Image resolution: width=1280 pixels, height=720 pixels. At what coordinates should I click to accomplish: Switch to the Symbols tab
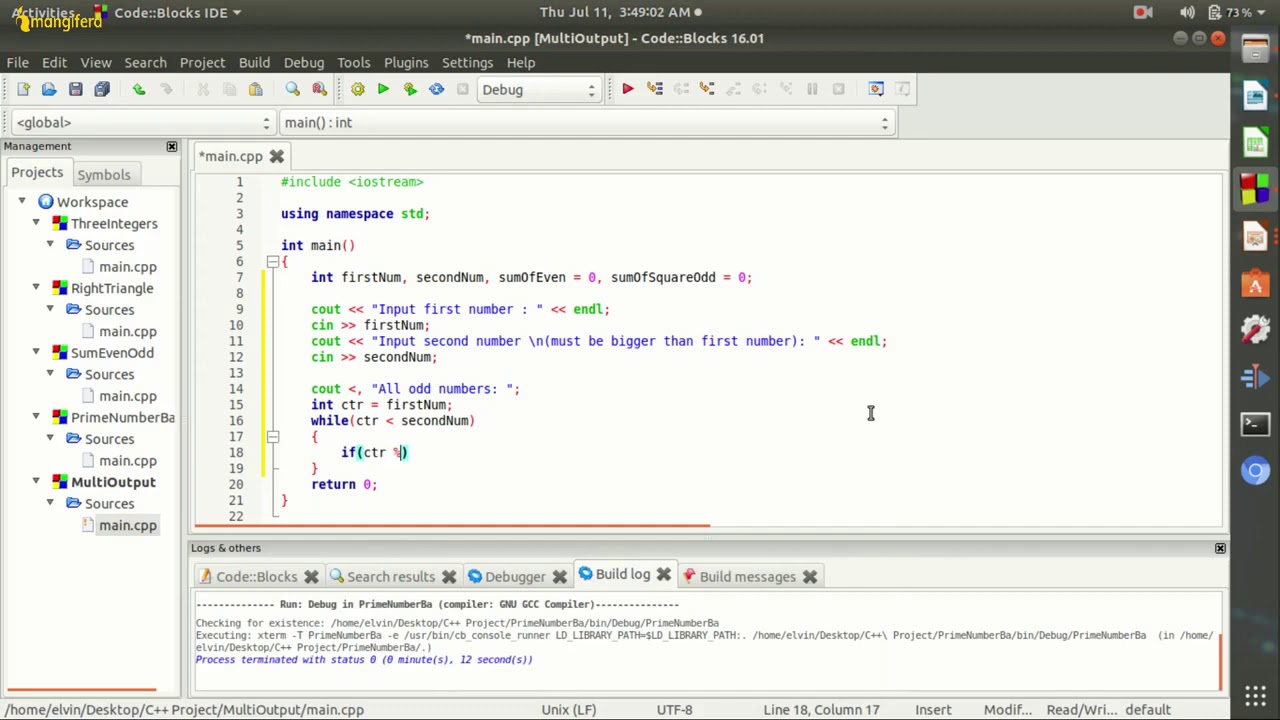(104, 174)
